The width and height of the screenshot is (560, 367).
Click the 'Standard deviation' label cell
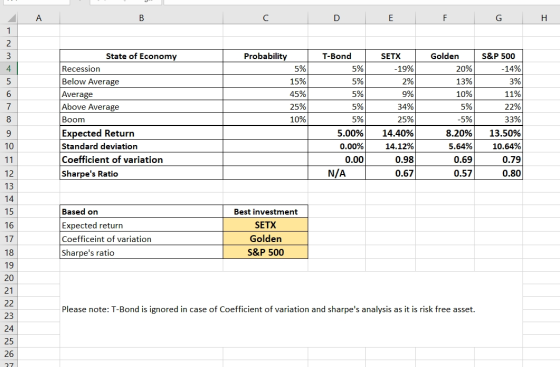coord(141,146)
